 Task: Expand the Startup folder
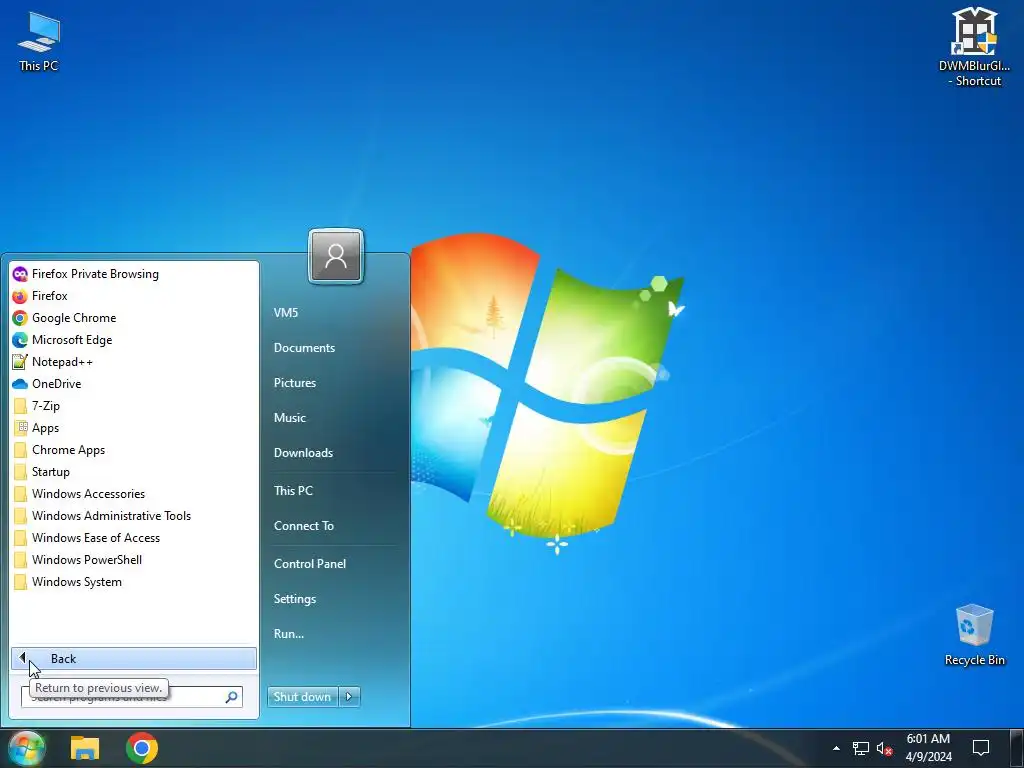click(x=134, y=472)
